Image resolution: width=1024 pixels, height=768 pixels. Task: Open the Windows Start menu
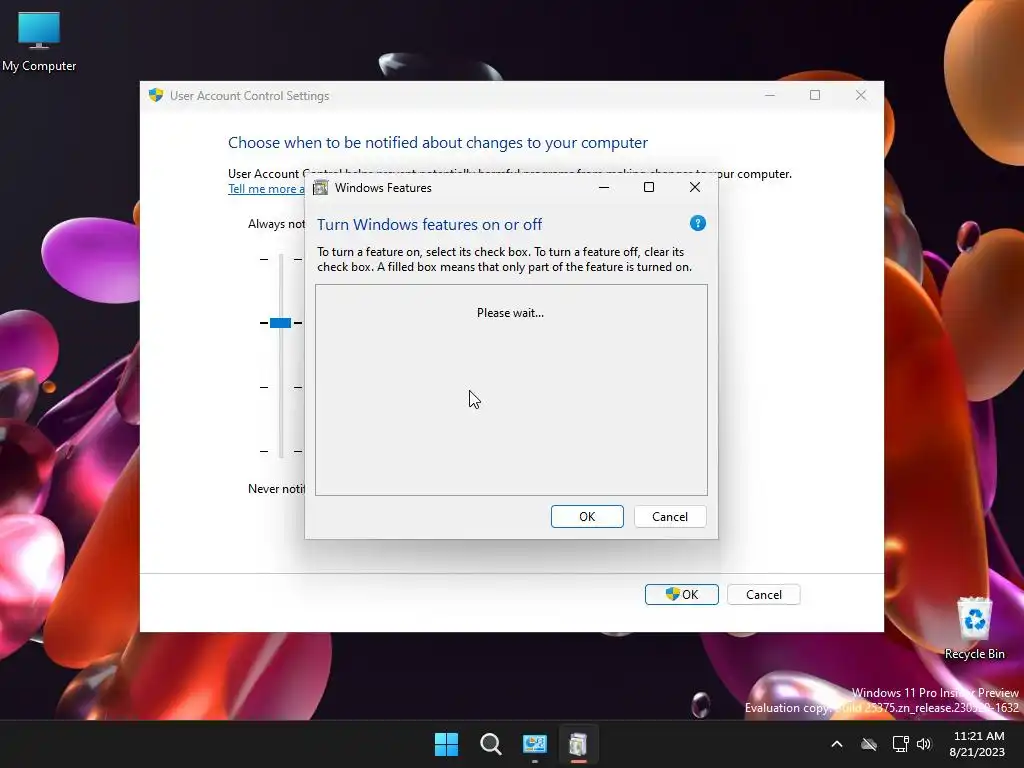click(x=447, y=744)
